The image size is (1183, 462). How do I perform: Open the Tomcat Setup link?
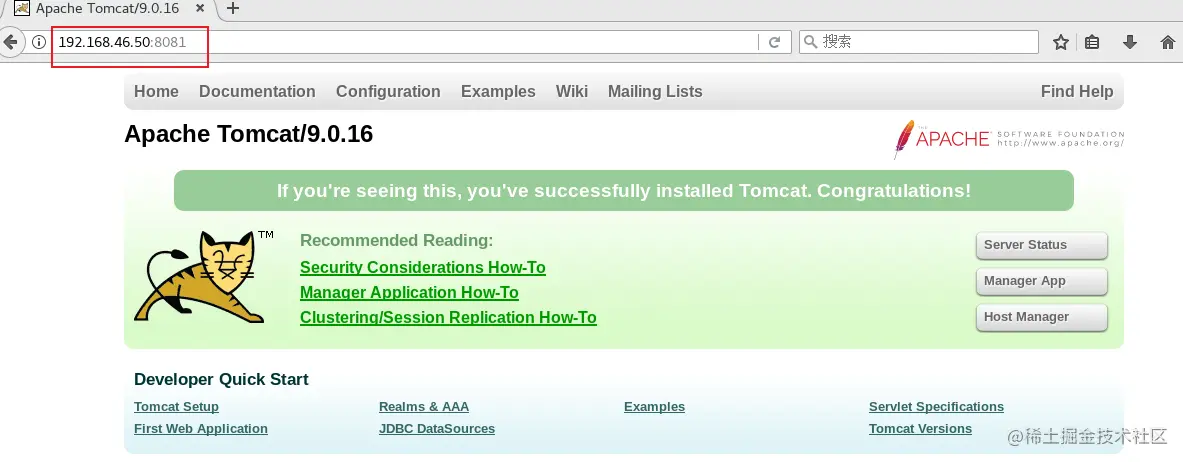[177, 407]
